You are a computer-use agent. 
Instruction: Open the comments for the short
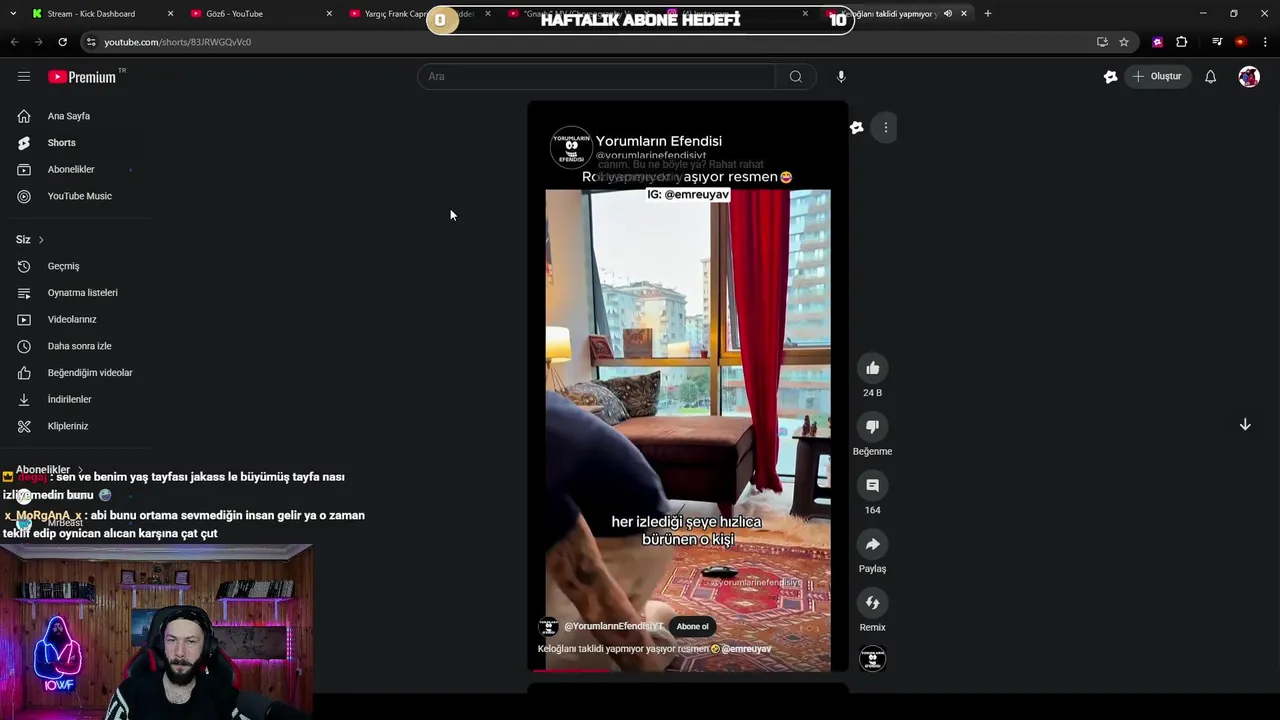[x=872, y=485]
